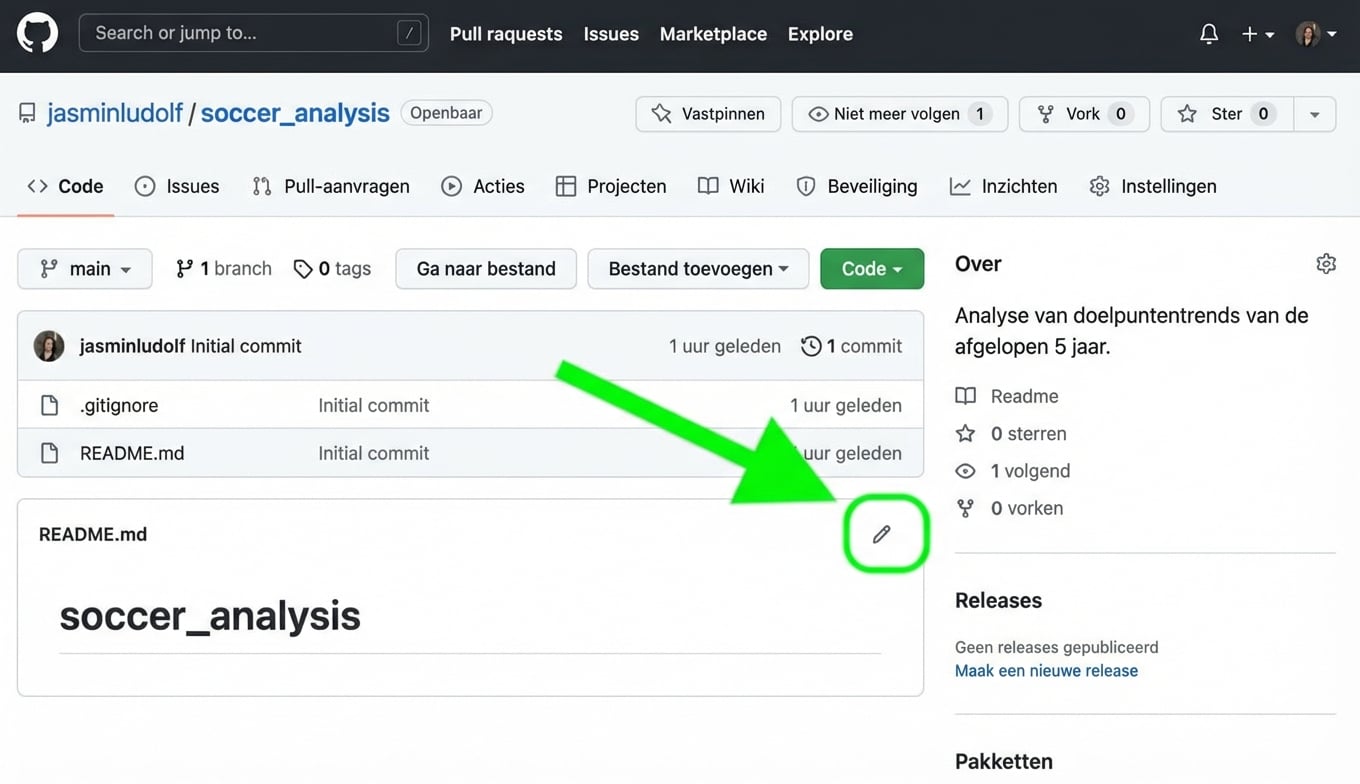Open the 1 branch link

tap(224, 269)
